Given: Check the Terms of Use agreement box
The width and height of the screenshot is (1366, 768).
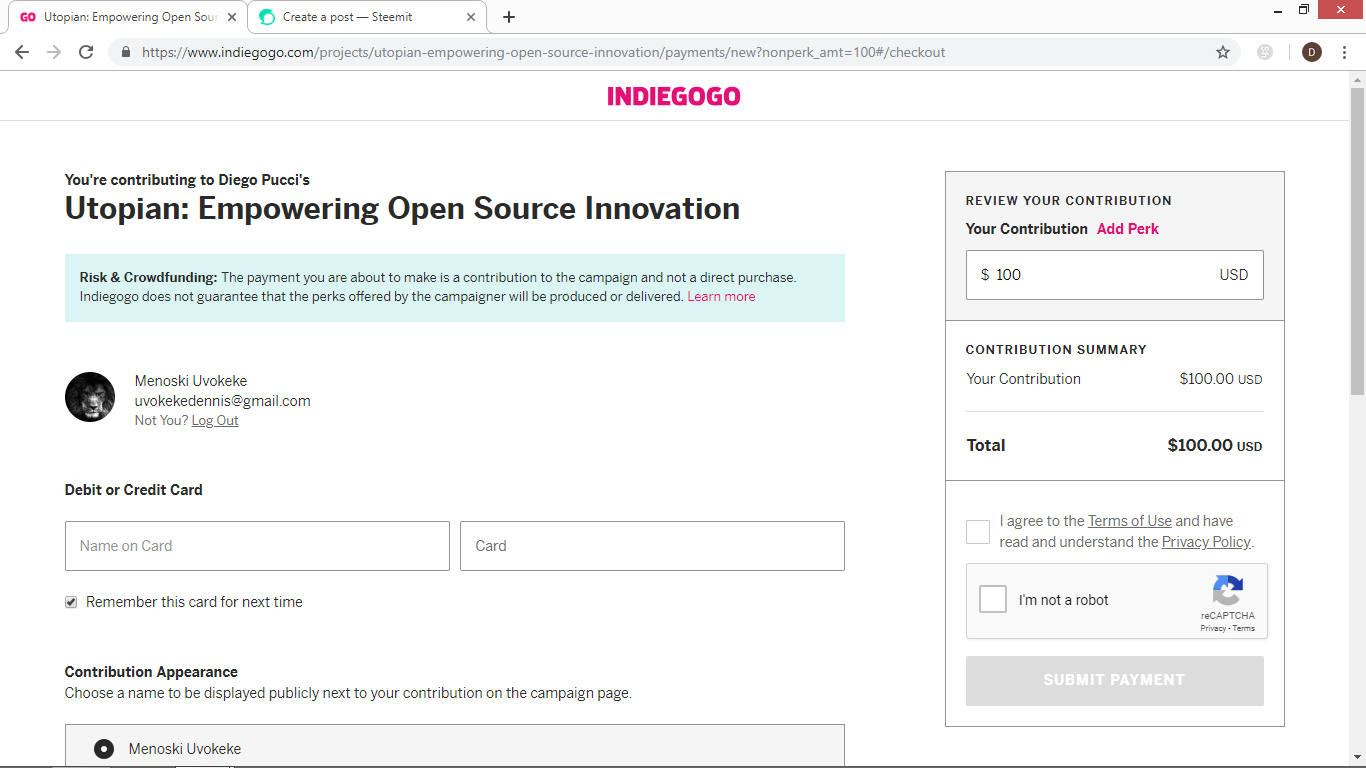Looking at the screenshot, I should (x=978, y=532).
